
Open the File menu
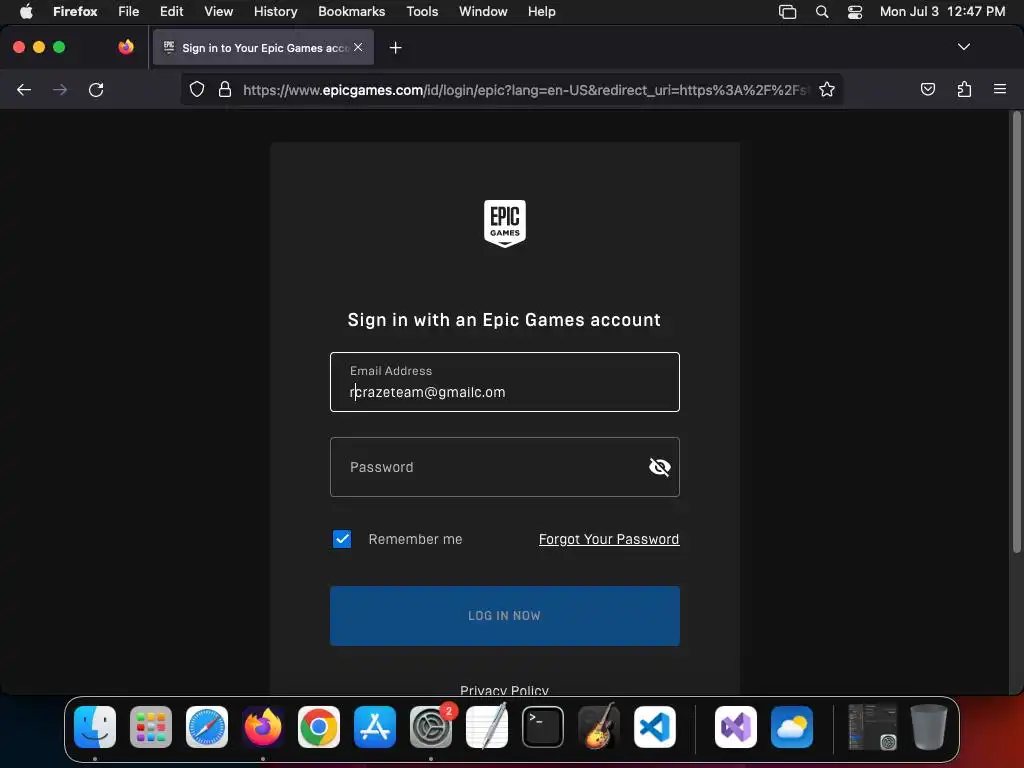point(129,11)
